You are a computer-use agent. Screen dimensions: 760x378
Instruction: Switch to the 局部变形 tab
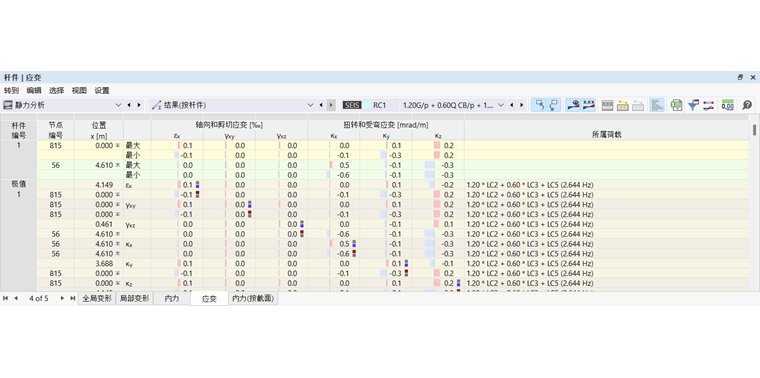pyautogui.click(x=135, y=299)
